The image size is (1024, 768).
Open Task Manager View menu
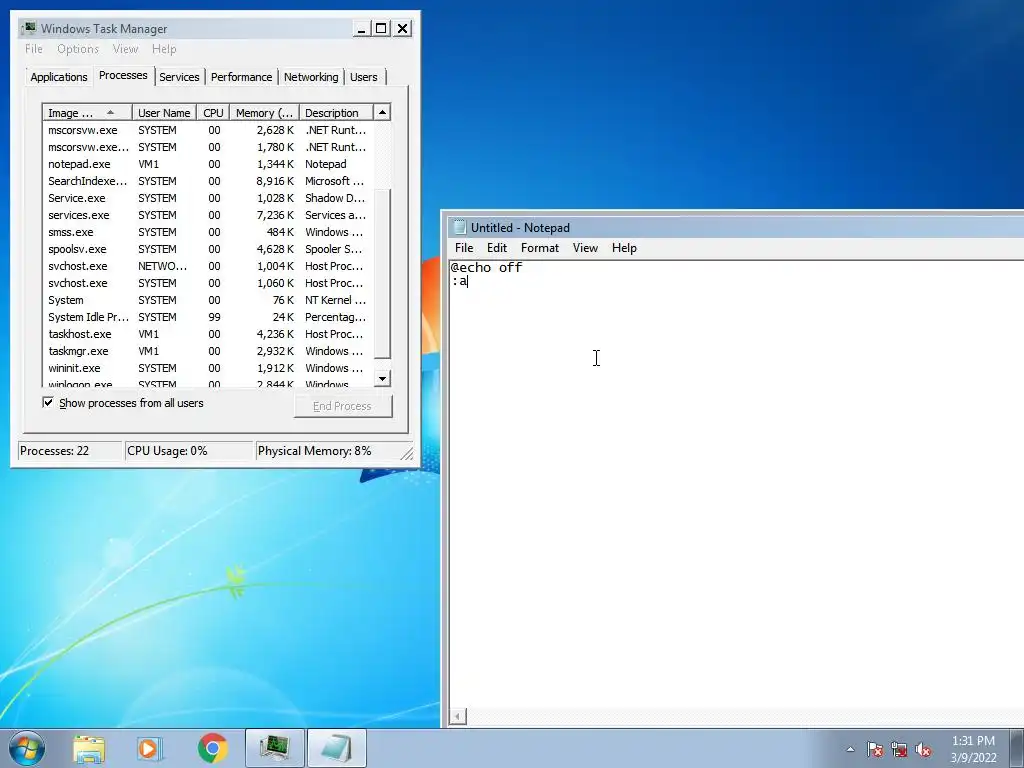125,49
